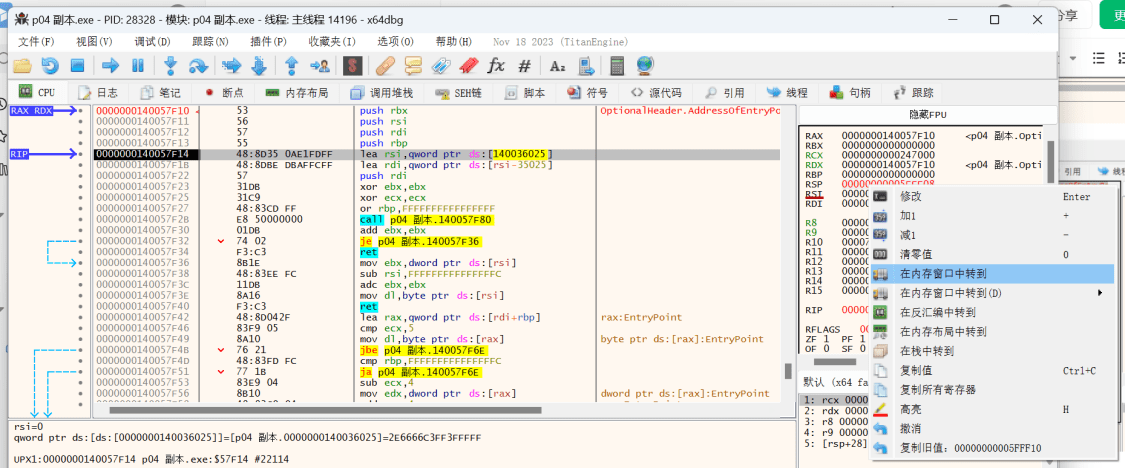This screenshot has height=468, width=1125.
Task: Open the 视图(V) menu
Action: pos(94,42)
